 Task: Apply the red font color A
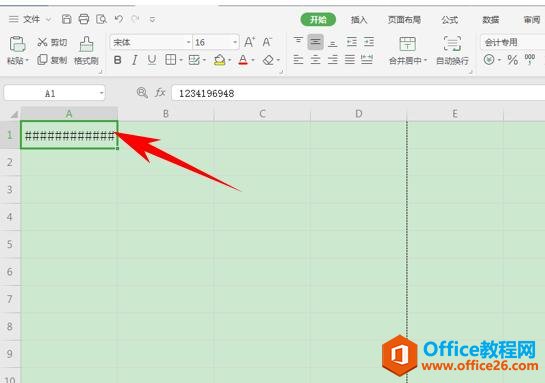coord(243,60)
